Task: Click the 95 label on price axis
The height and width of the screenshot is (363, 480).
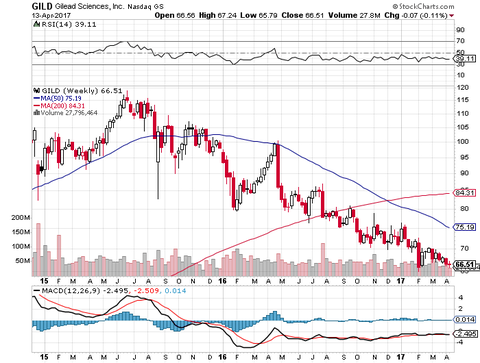Action: (x=465, y=157)
